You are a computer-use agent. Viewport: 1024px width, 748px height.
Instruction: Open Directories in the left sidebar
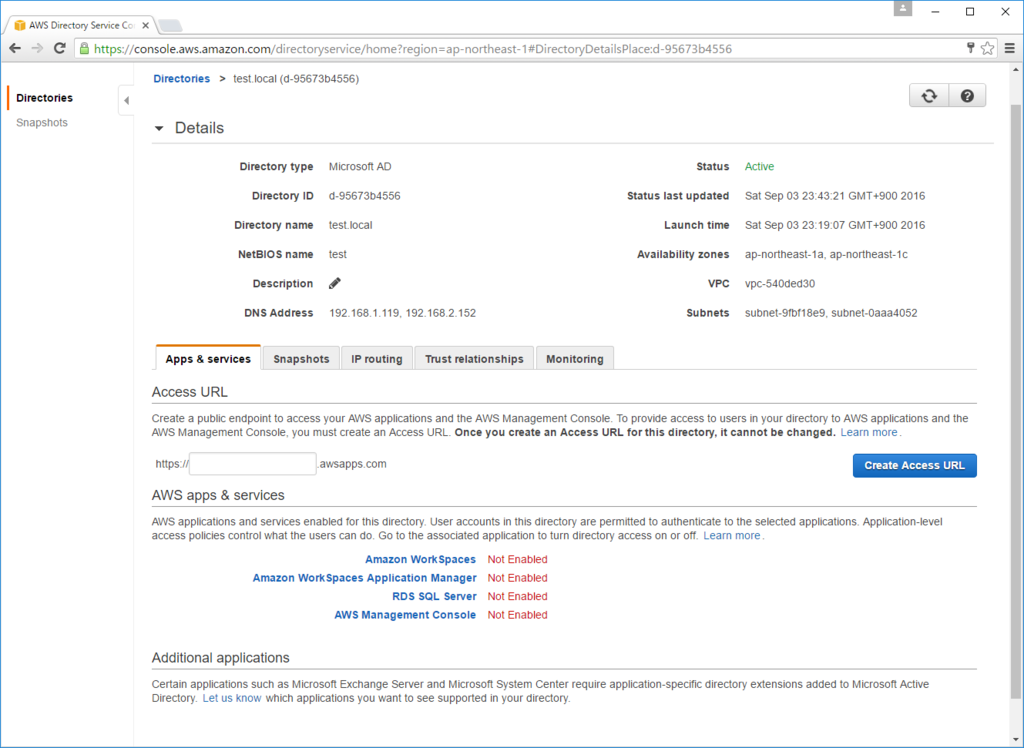click(x=44, y=98)
